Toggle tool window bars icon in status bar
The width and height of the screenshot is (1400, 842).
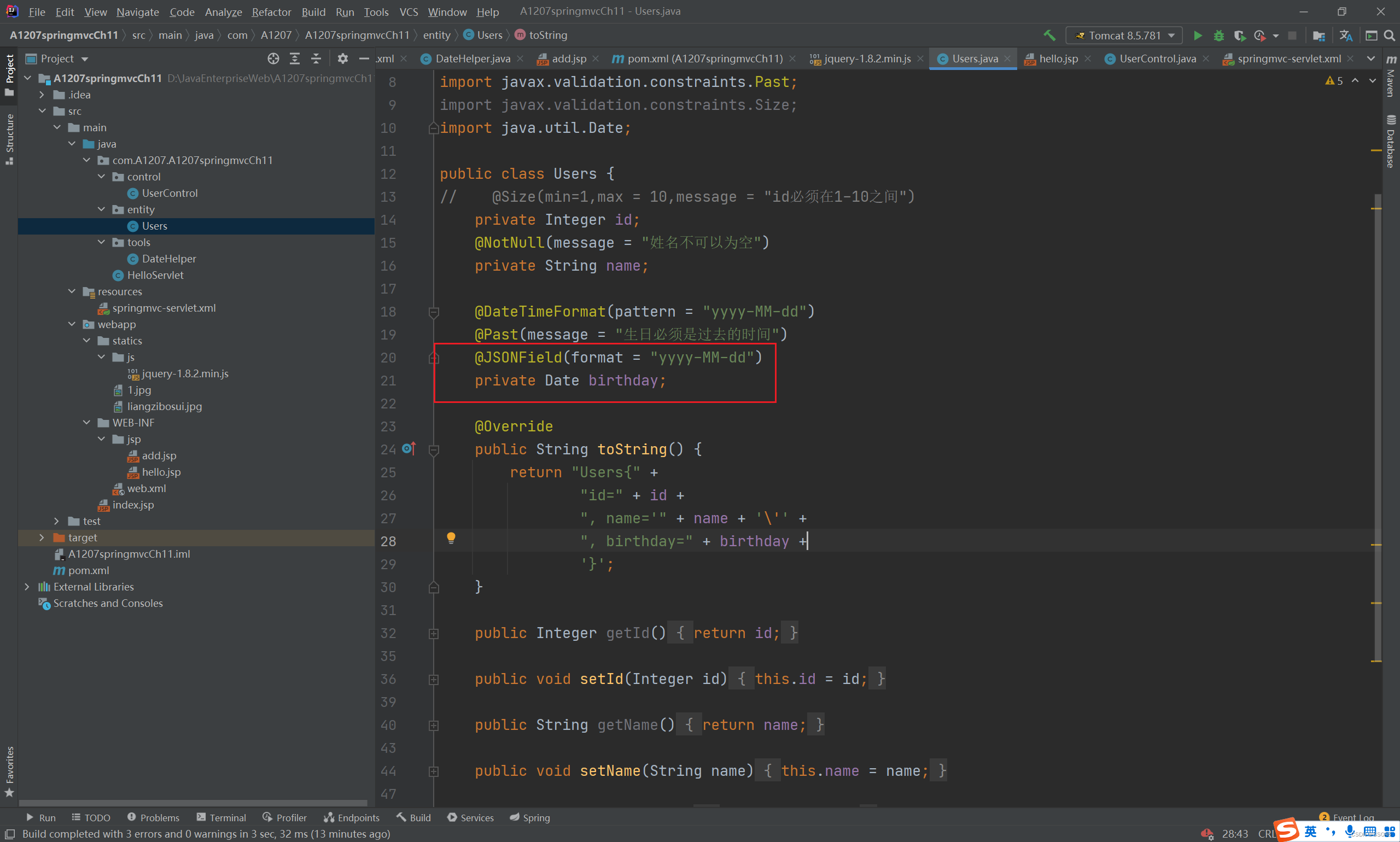click(x=10, y=833)
